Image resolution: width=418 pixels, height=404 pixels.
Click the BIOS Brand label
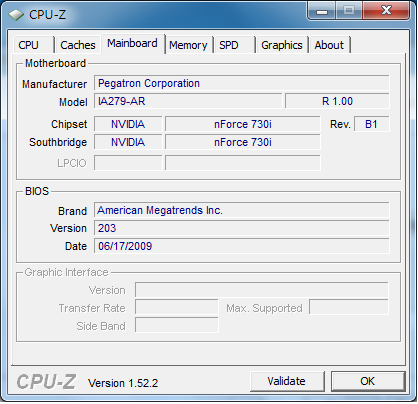pos(72,211)
